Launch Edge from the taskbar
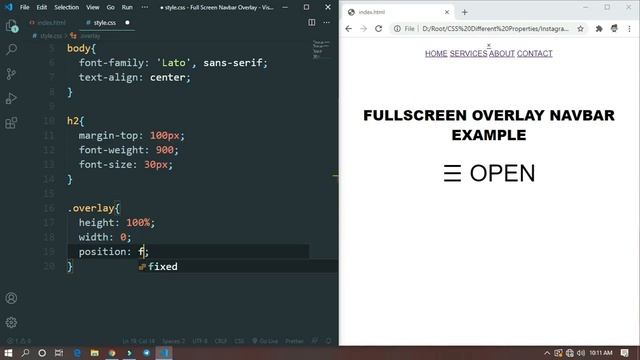Screen dimensions: 640x360 click(77, 353)
